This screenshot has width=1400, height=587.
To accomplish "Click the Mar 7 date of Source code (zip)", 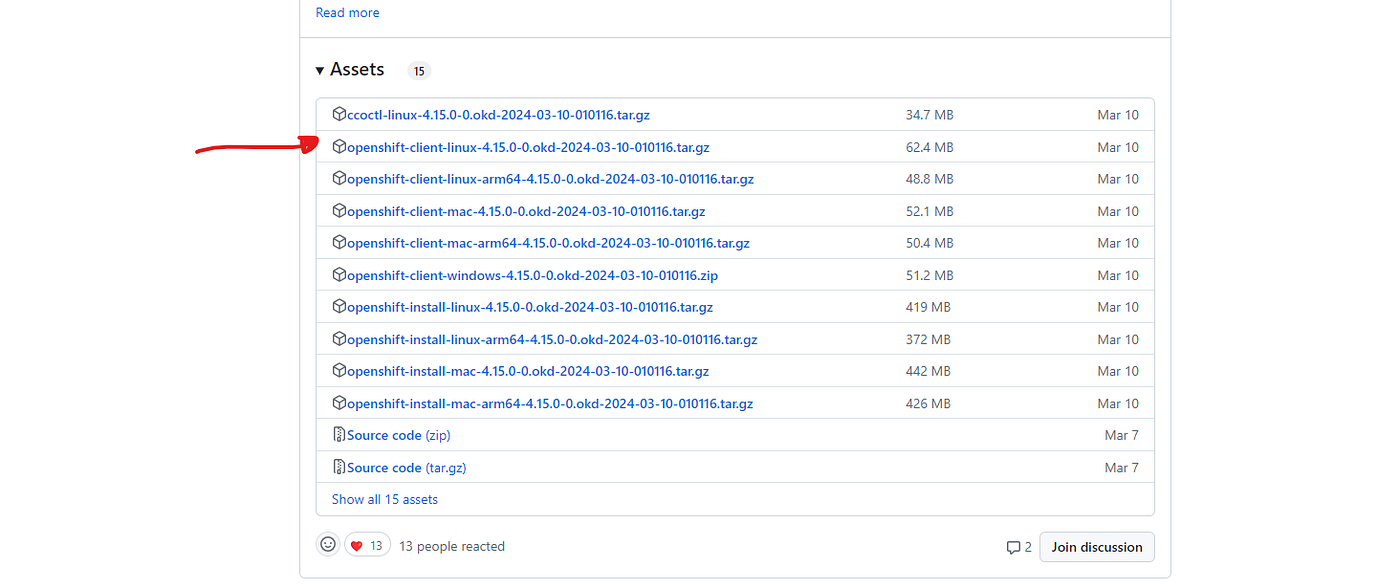I will [x=1122, y=435].
